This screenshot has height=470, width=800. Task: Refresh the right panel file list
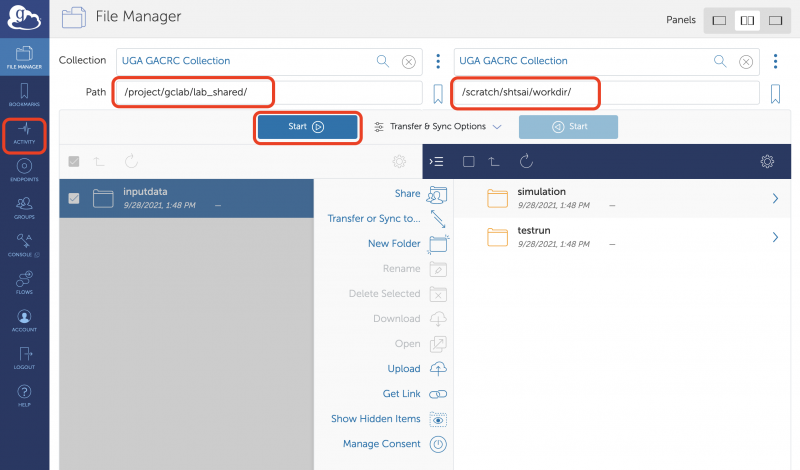click(526, 161)
